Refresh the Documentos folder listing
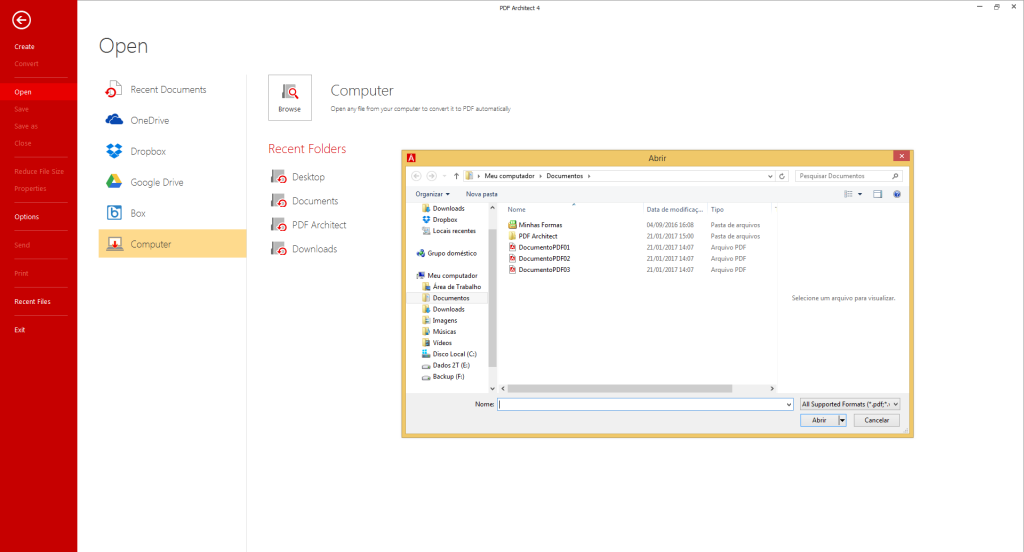This screenshot has width=1024, height=552. click(782, 176)
